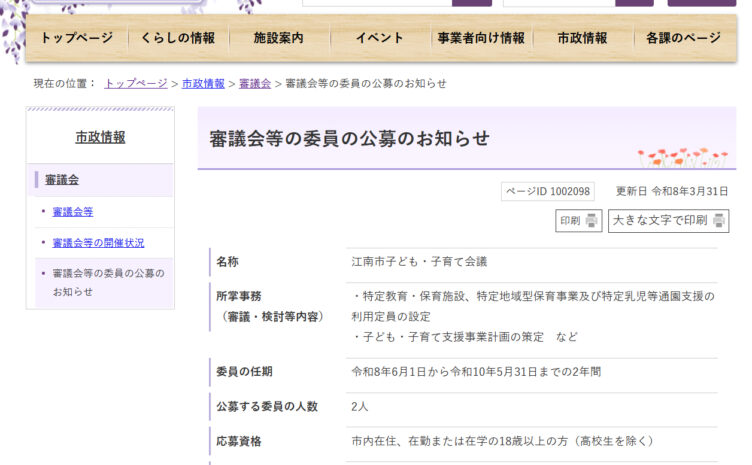Follow the トップページ breadcrumb link
Viewport: 752px width, 465px height.
coord(136,83)
